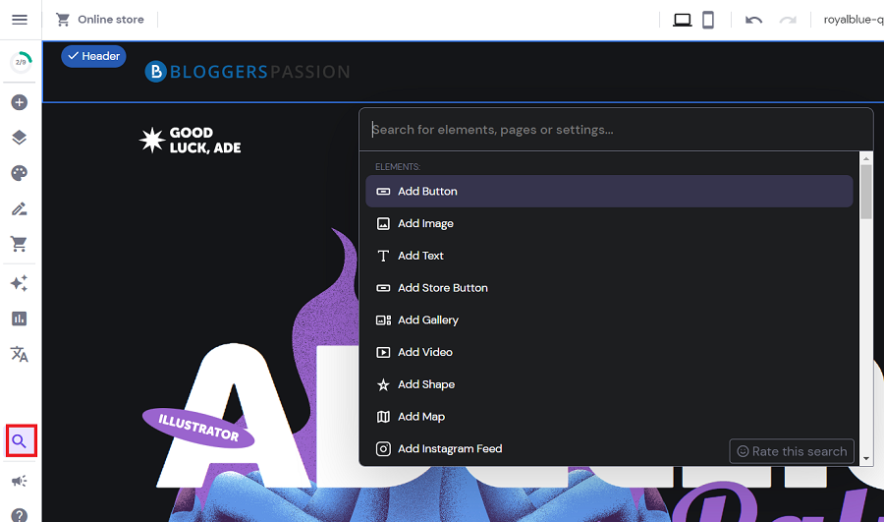The height and width of the screenshot is (522, 884).
Task: Open the analytics chart icon
Action: (x=19, y=319)
